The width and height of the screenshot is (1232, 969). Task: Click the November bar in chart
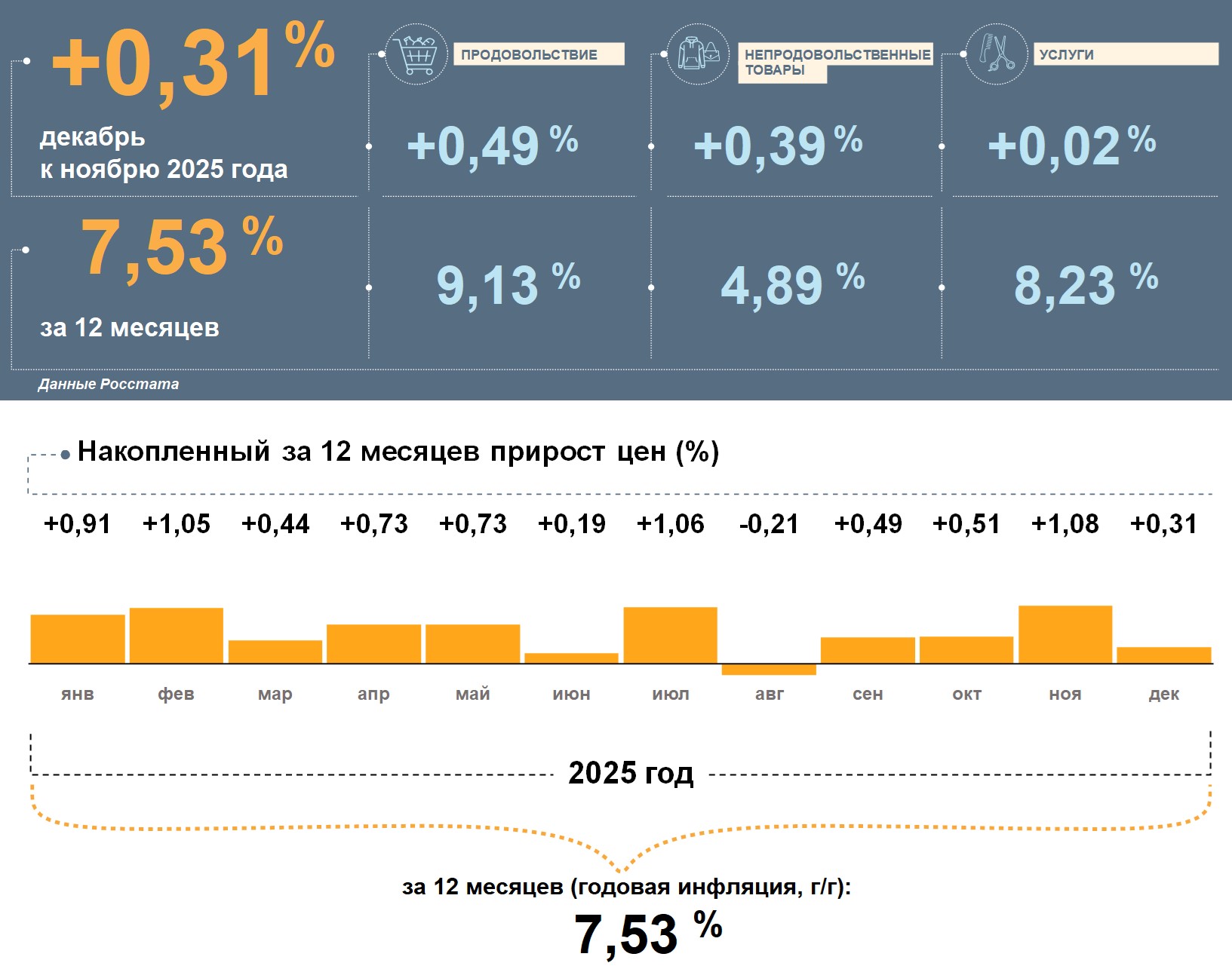[x=1065, y=634]
